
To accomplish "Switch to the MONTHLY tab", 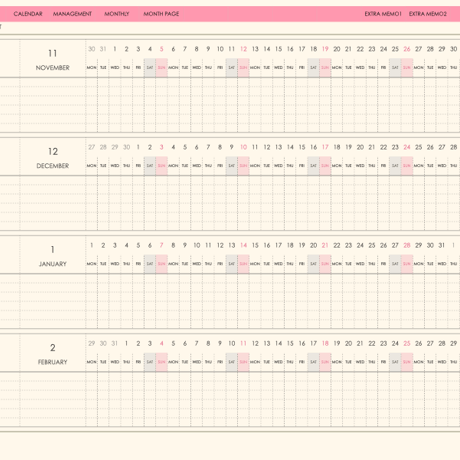I will click(x=117, y=14).
